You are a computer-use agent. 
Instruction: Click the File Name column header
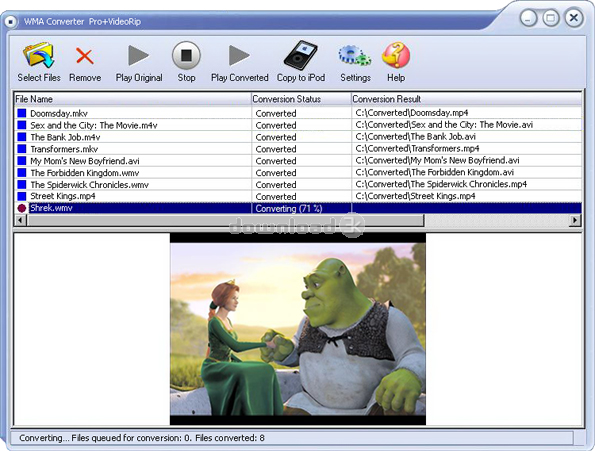click(133, 99)
